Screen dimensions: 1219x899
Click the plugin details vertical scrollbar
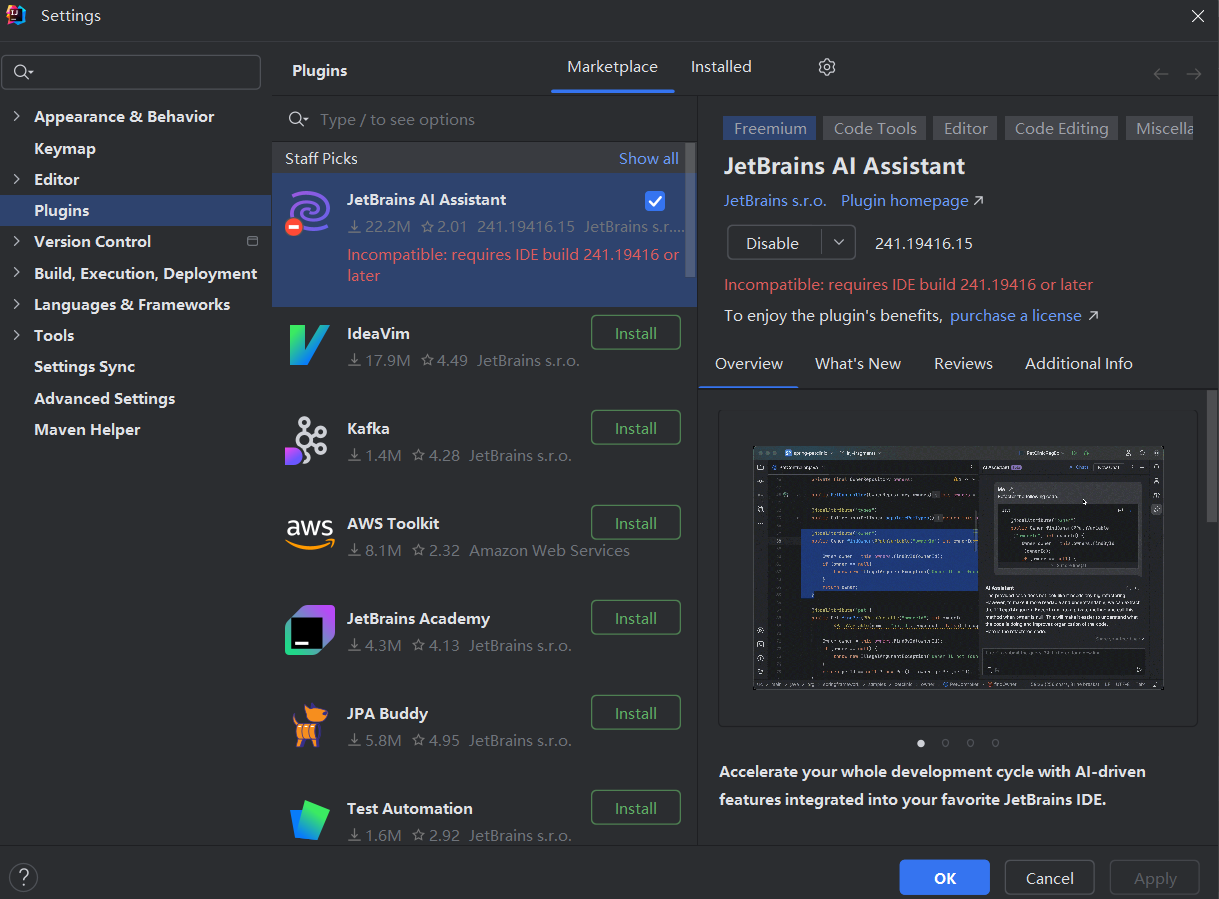pyautogui.click(x=1211, y=455)
